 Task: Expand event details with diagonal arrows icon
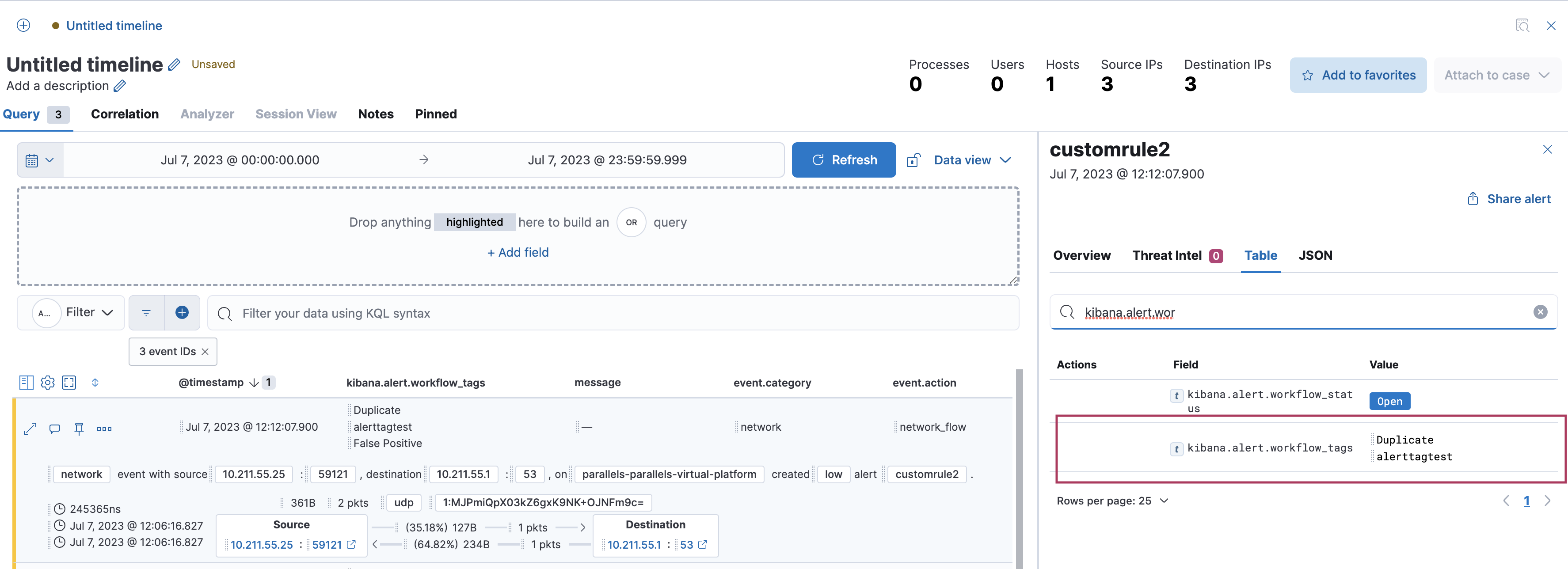(x=29, y=429)
